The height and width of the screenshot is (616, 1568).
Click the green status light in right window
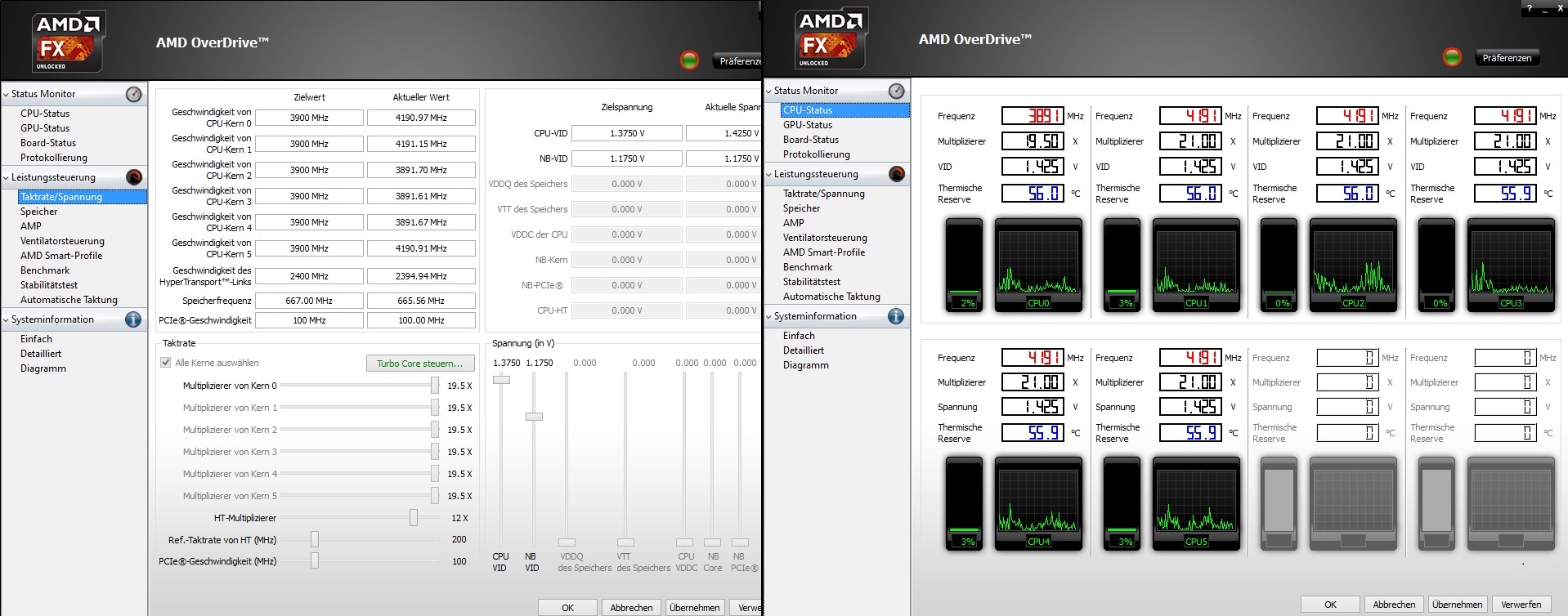tap(1453, 56)
